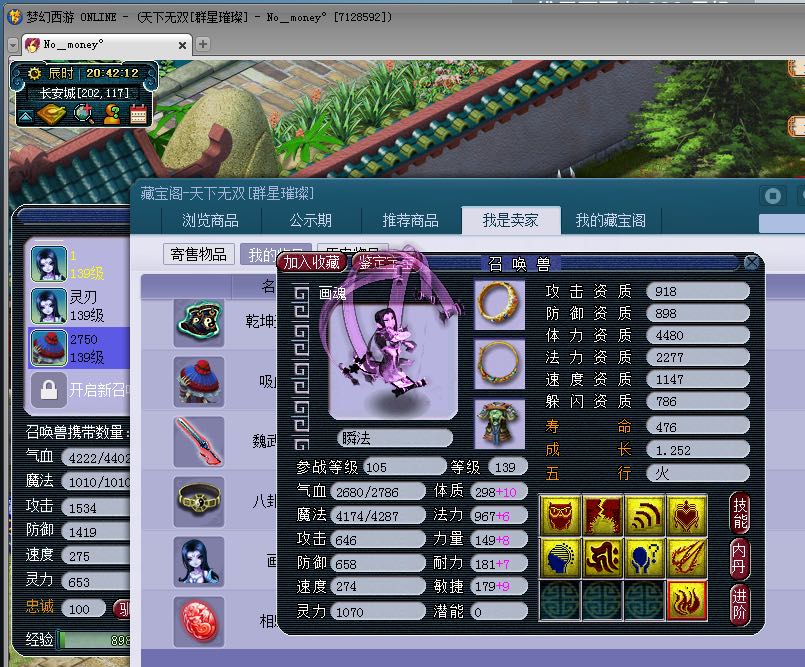Click the 瞬法 name field
805x667 pixels.
(x=395, y=438)
